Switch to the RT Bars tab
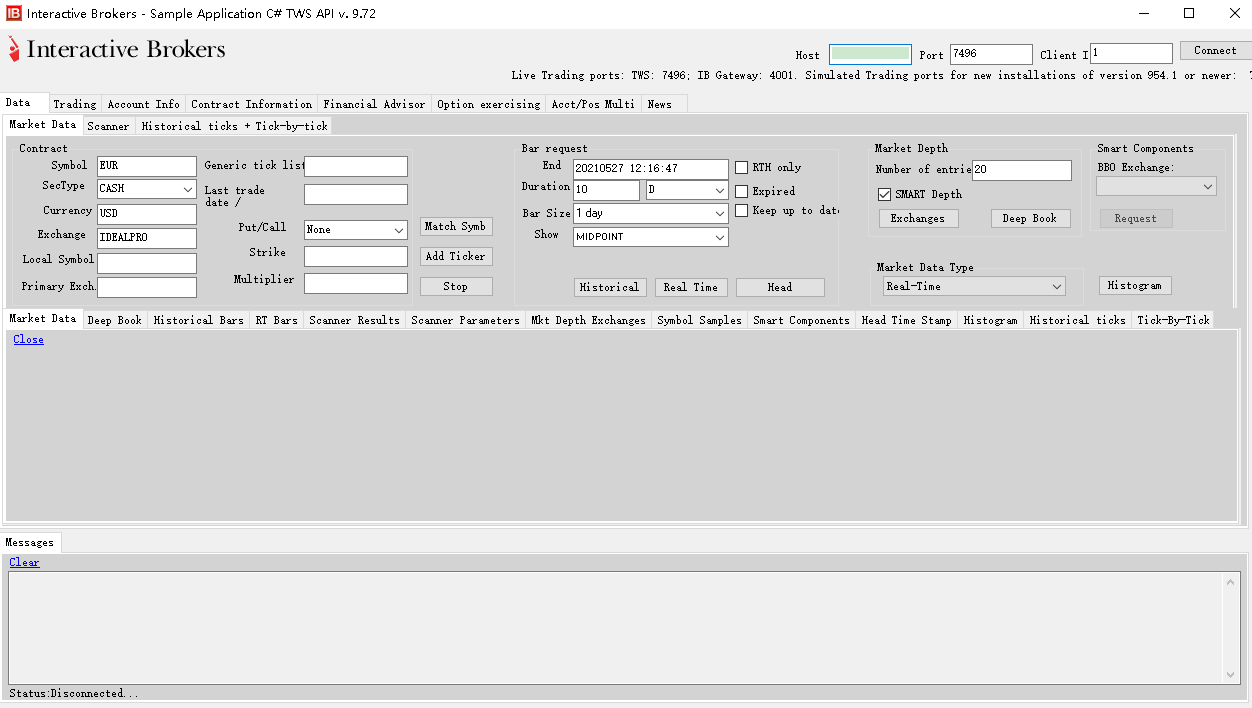This screenshot has width=1252, height=708. point(276,320)
